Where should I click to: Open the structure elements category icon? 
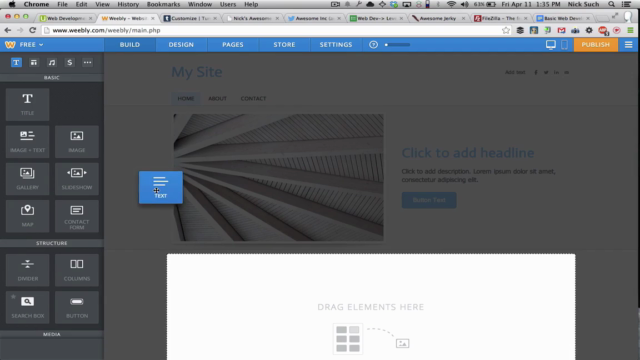(x=33, y=62)
